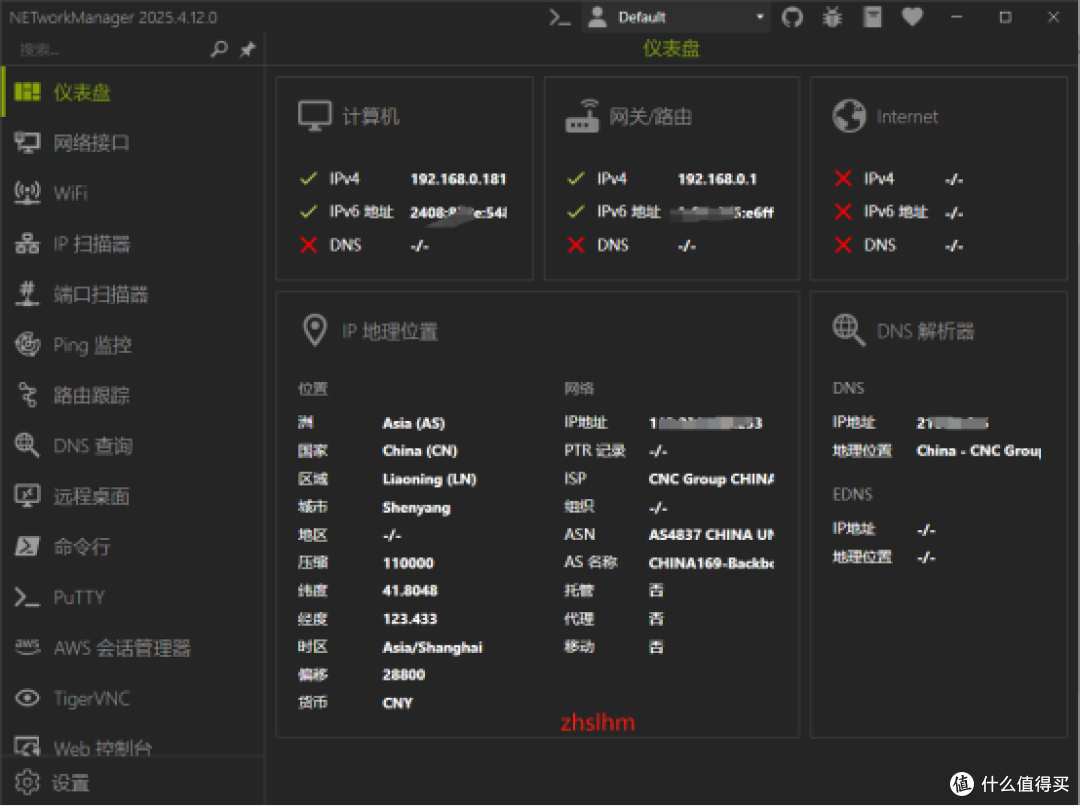Screen dimensions: 1080x807
Task: Open the 端口扫描器 sidebar item
Action: [133, 294]
